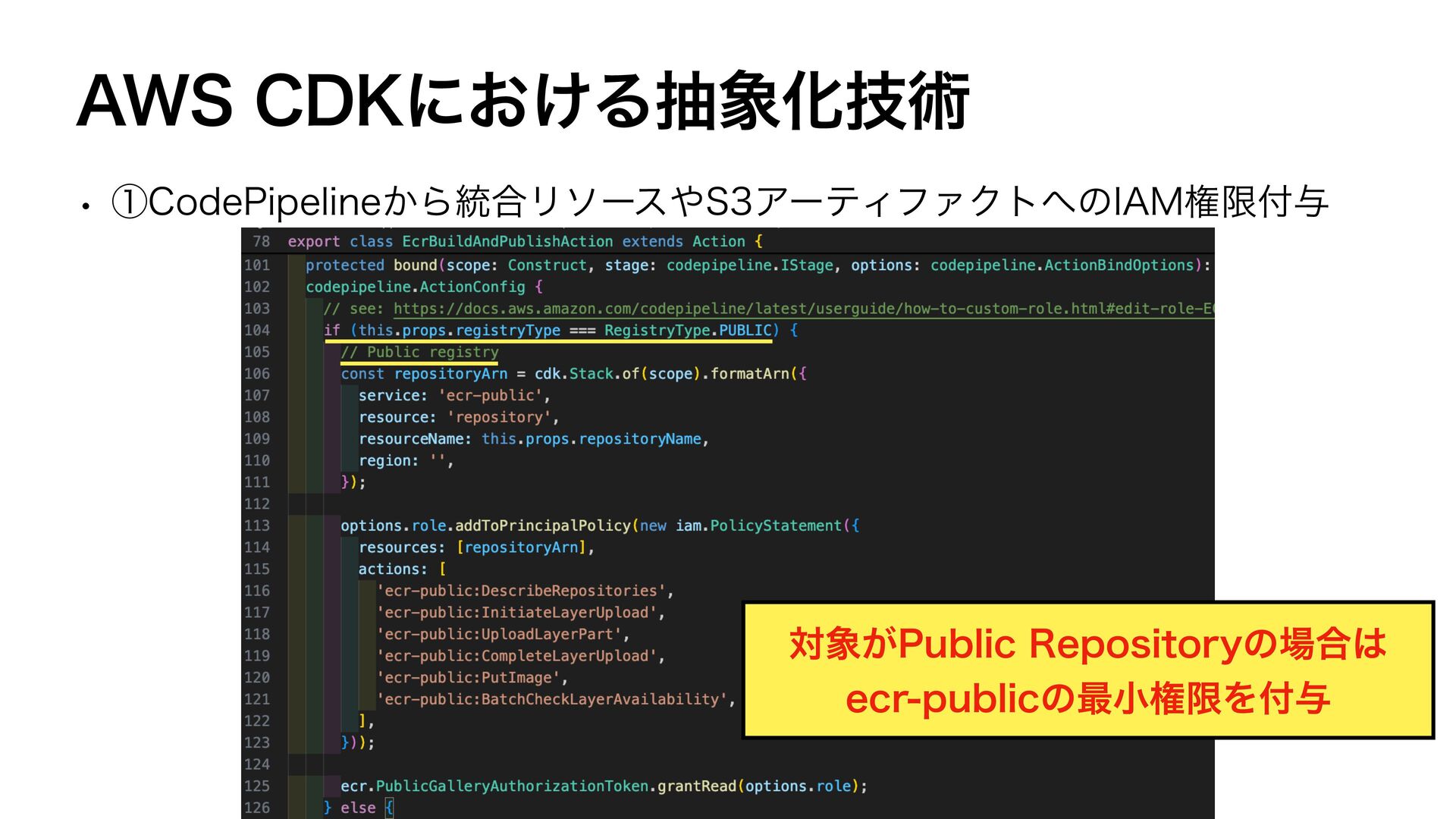Click line number 104 in gutter
This screenshot has height=819, width=1456.
257,331
